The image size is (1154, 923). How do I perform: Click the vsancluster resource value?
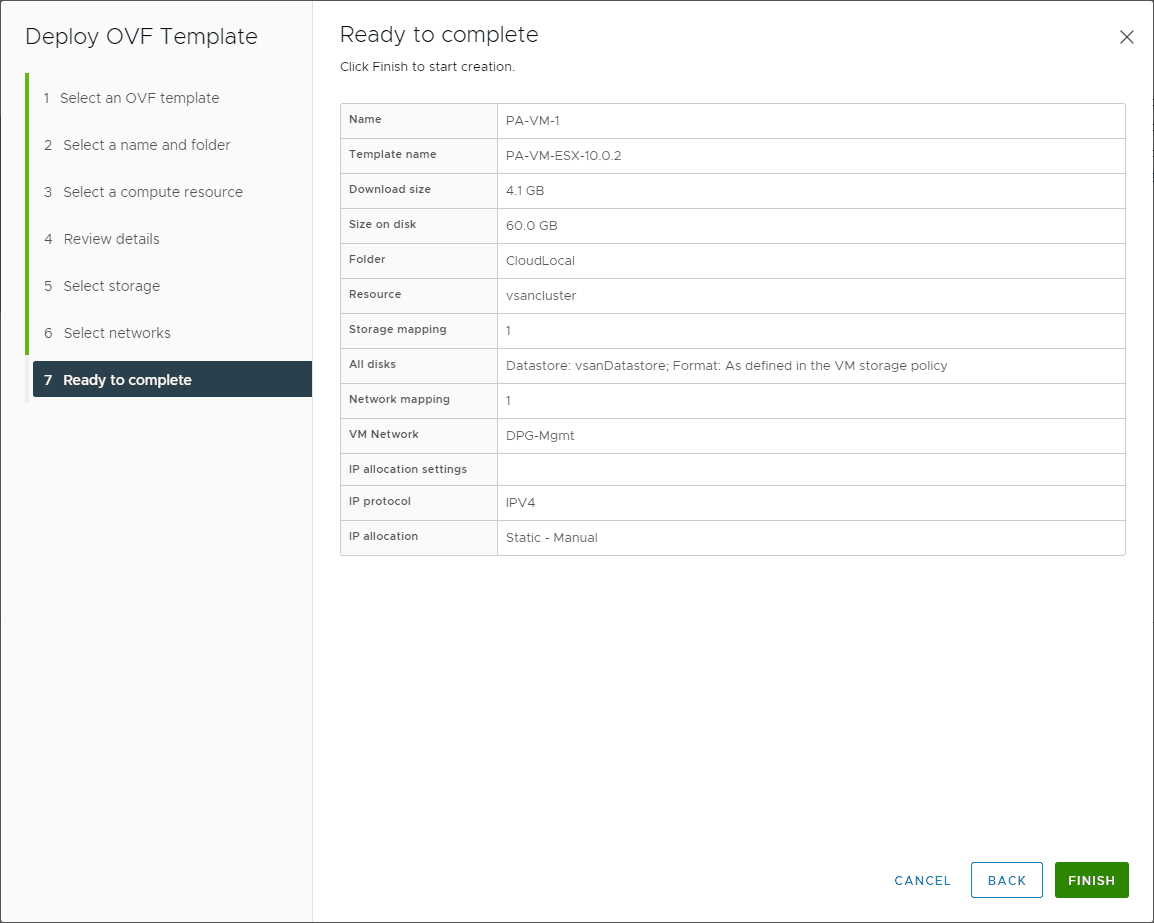[x=541, y=296]
